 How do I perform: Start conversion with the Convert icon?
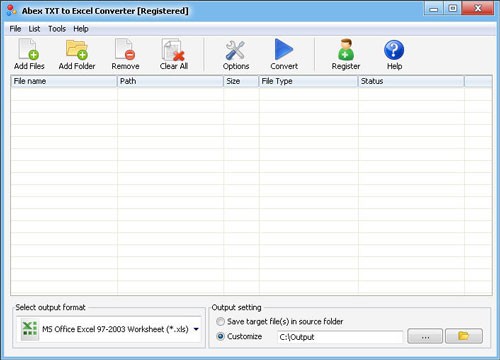click(x=284, y=54)
